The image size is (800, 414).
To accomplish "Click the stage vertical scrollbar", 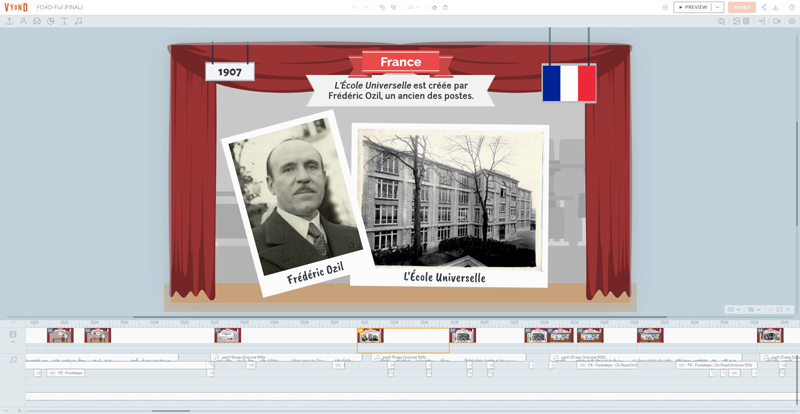I will pos(797,174).
